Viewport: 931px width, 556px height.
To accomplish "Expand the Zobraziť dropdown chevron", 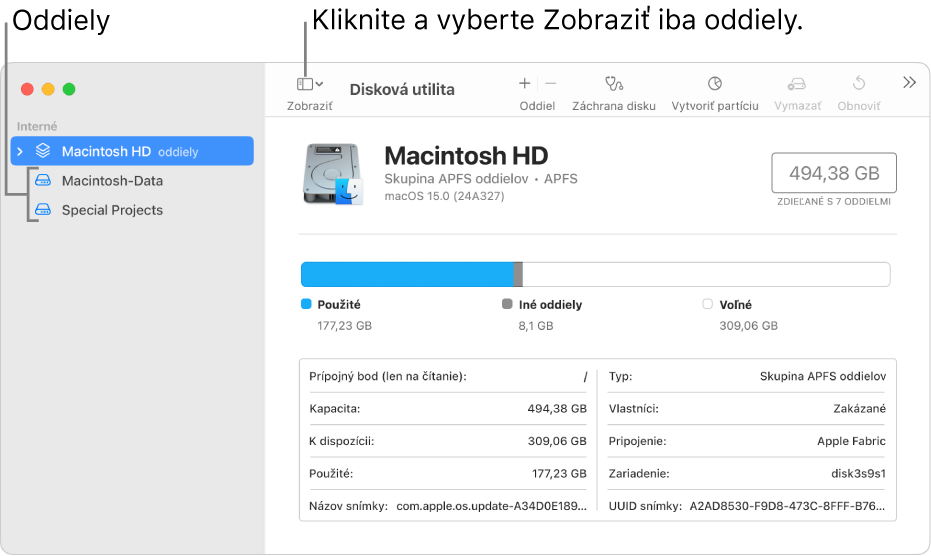I will pyautogui.click(x=319, y=84).
